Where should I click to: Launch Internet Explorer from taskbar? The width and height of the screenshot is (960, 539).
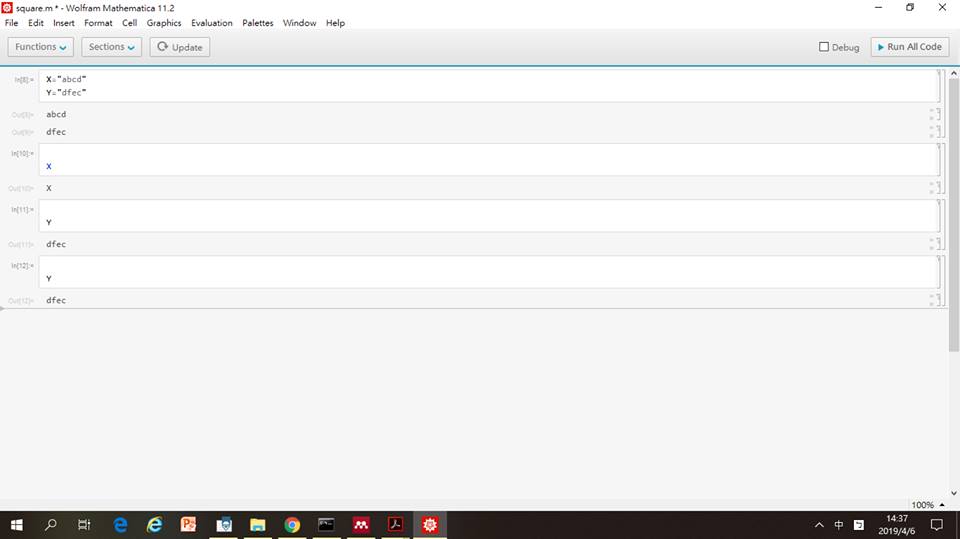tap(154, 525)
